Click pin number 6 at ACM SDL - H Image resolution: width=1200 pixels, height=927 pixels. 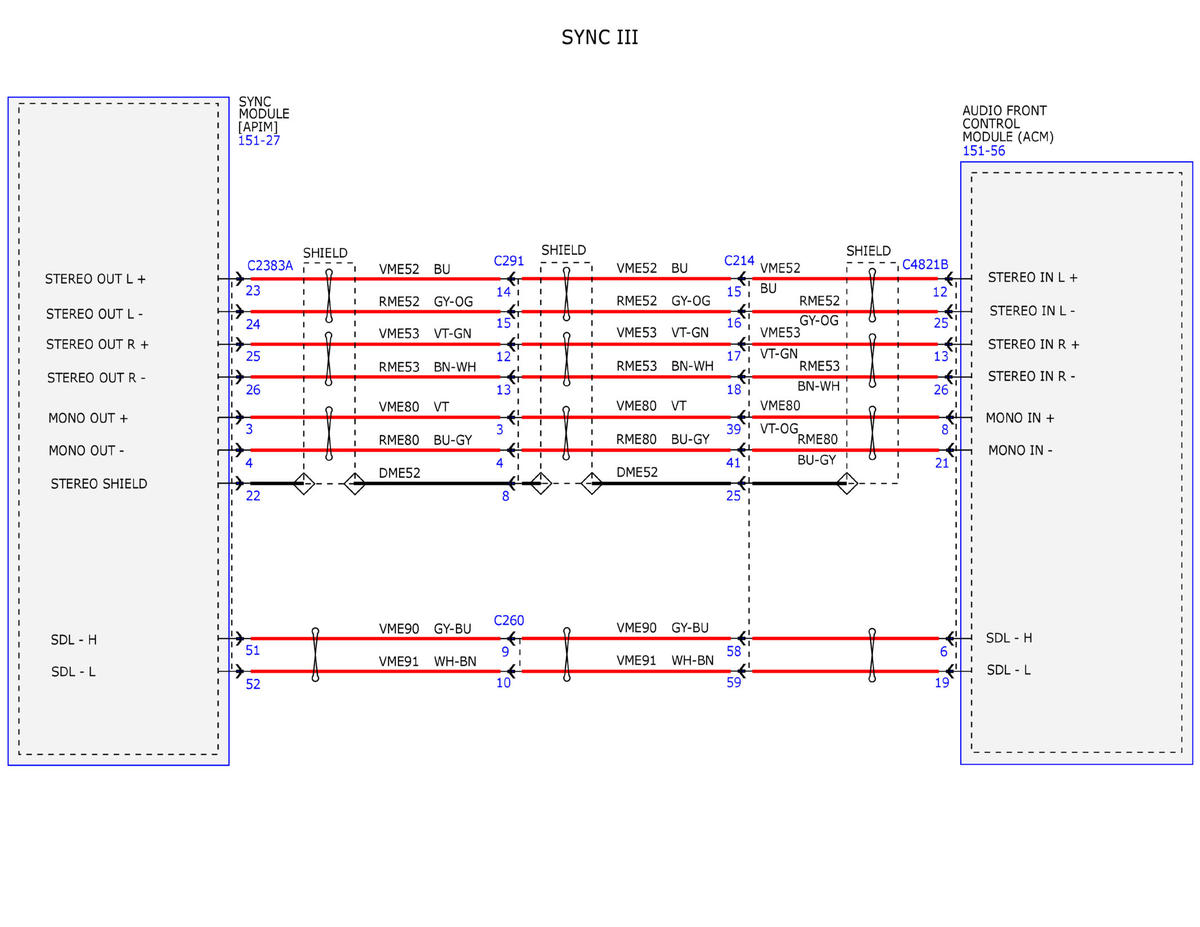pos(943,651)
